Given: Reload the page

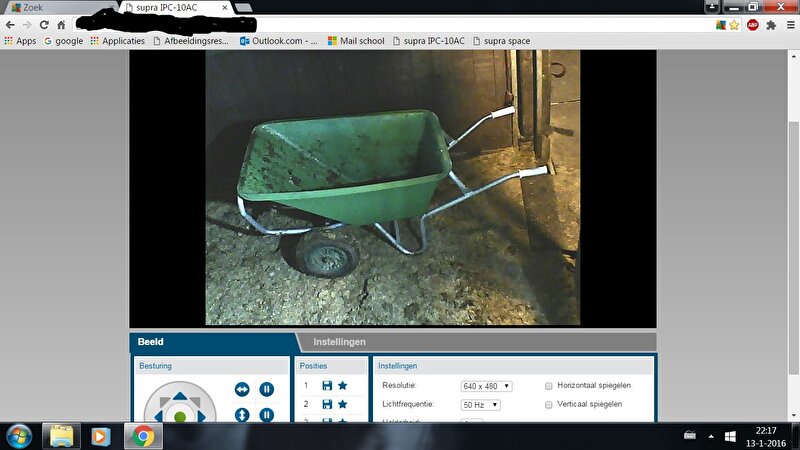Looking at the screenshot, I should pos(44,24).
